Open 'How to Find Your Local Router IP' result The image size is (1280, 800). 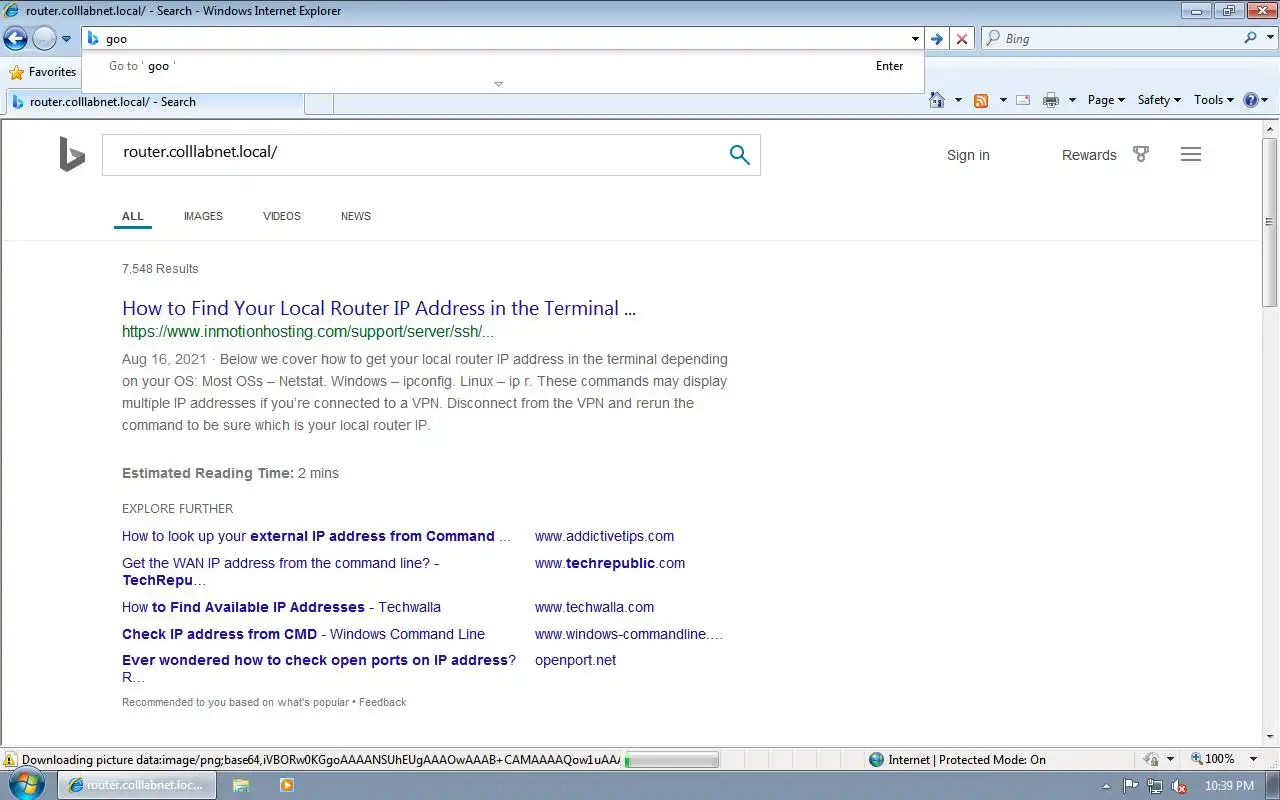(x=379, y=308)
